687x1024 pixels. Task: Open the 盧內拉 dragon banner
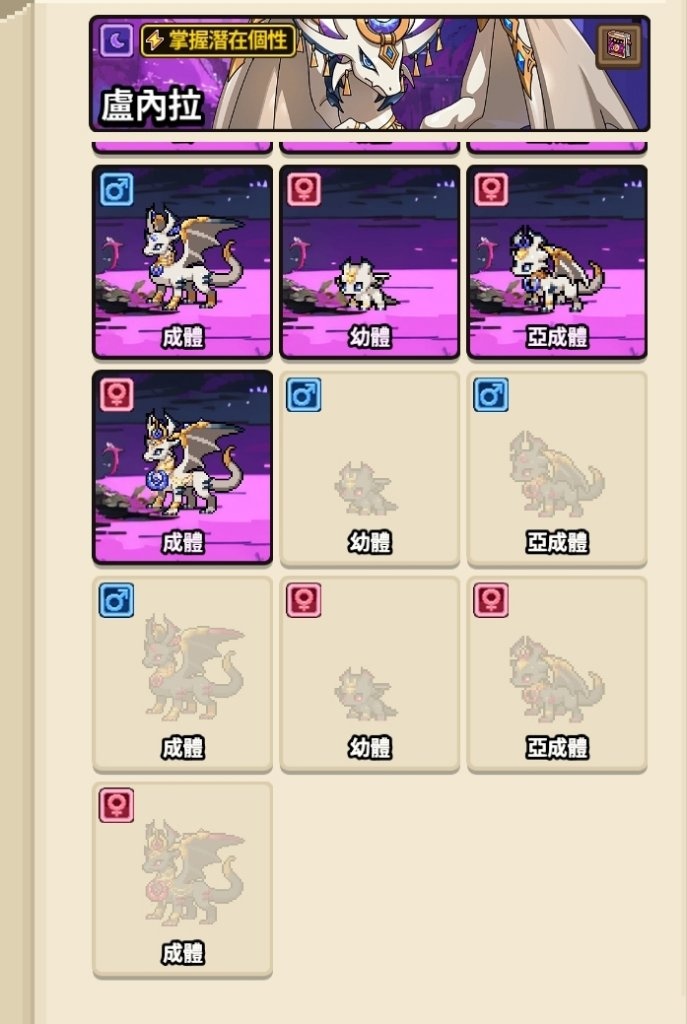370,73
